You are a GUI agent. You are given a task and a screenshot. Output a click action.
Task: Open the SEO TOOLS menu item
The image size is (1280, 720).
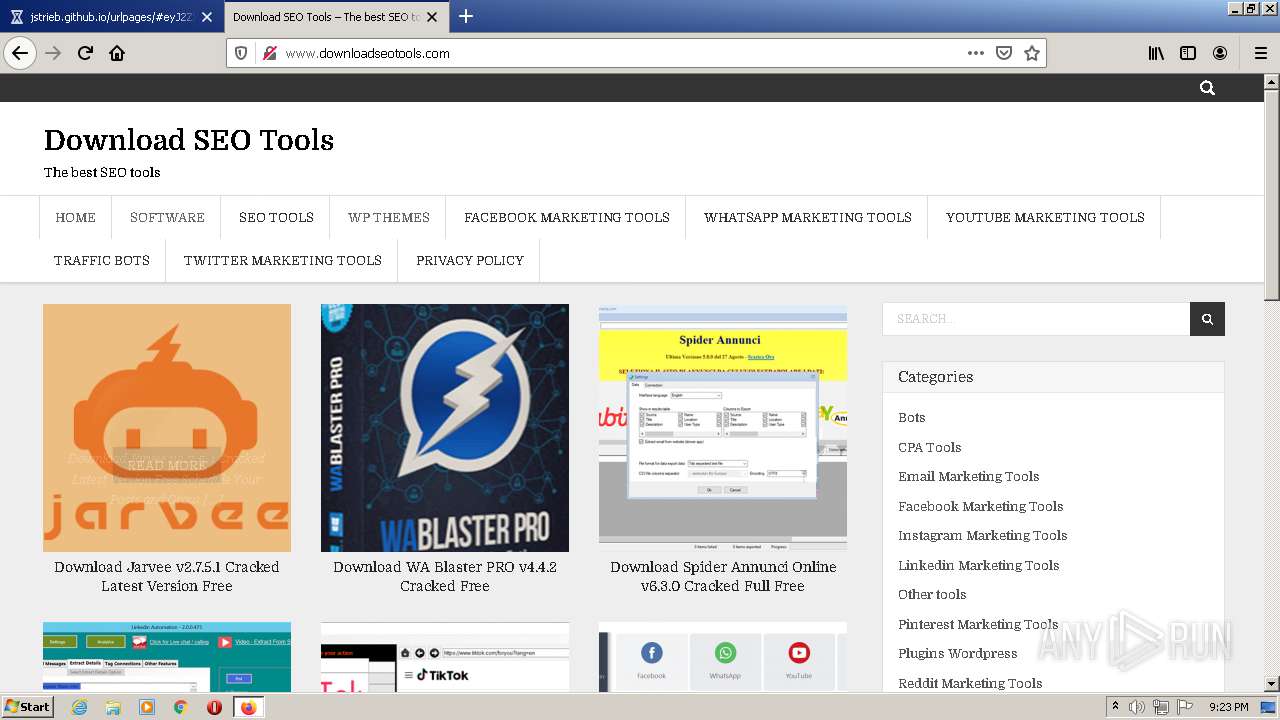click(x=276, y=217)
